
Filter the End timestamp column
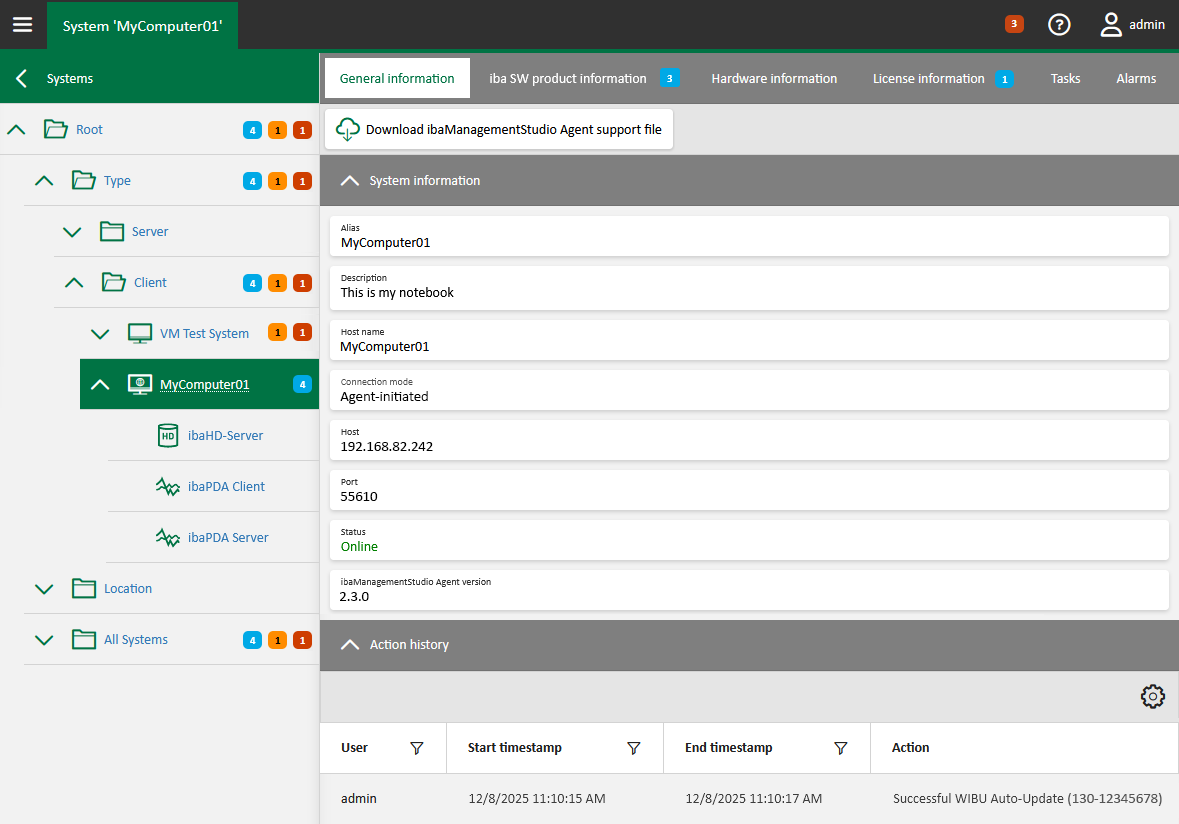840,748
